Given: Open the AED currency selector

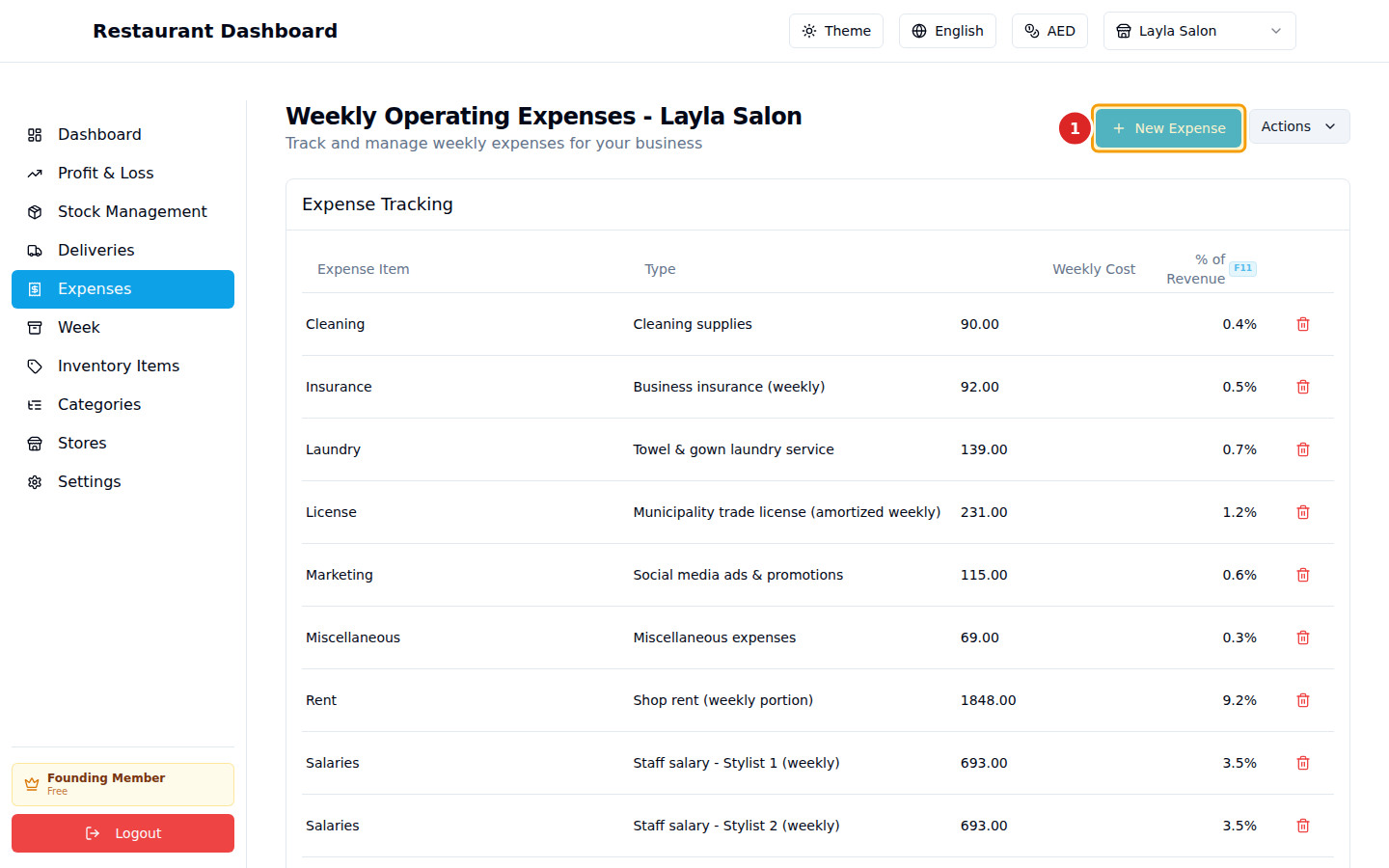Looking at the screenshot, I should tap(1049, 30).
